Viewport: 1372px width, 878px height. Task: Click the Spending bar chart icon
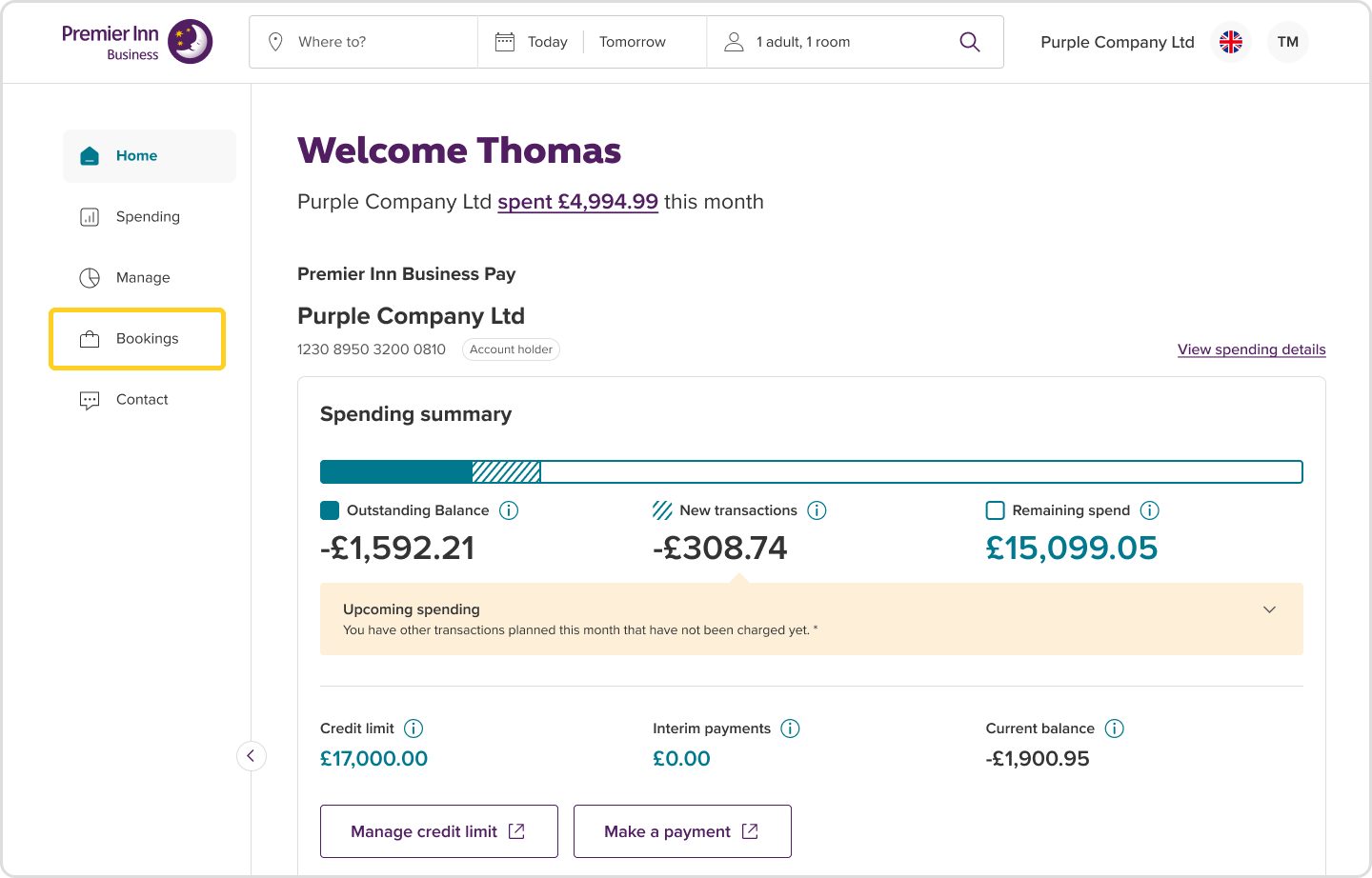pyautogui.click(x=90, y=217)
